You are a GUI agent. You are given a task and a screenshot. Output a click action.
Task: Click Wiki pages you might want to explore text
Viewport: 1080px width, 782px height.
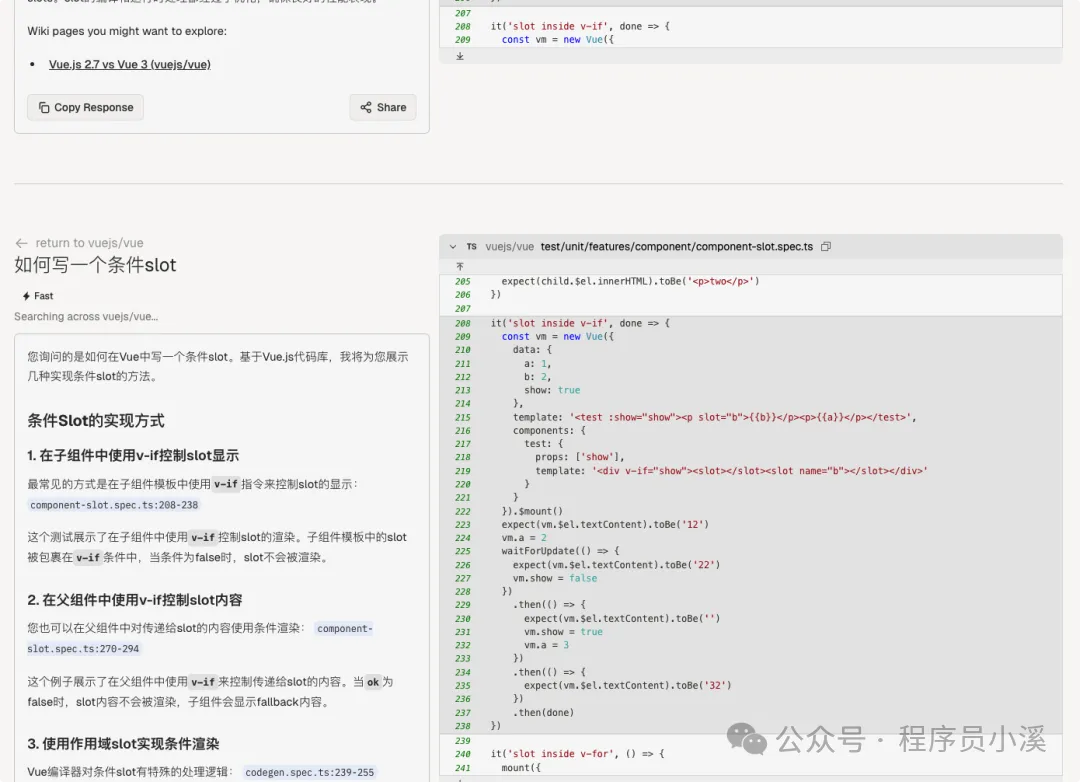[127, 31]
